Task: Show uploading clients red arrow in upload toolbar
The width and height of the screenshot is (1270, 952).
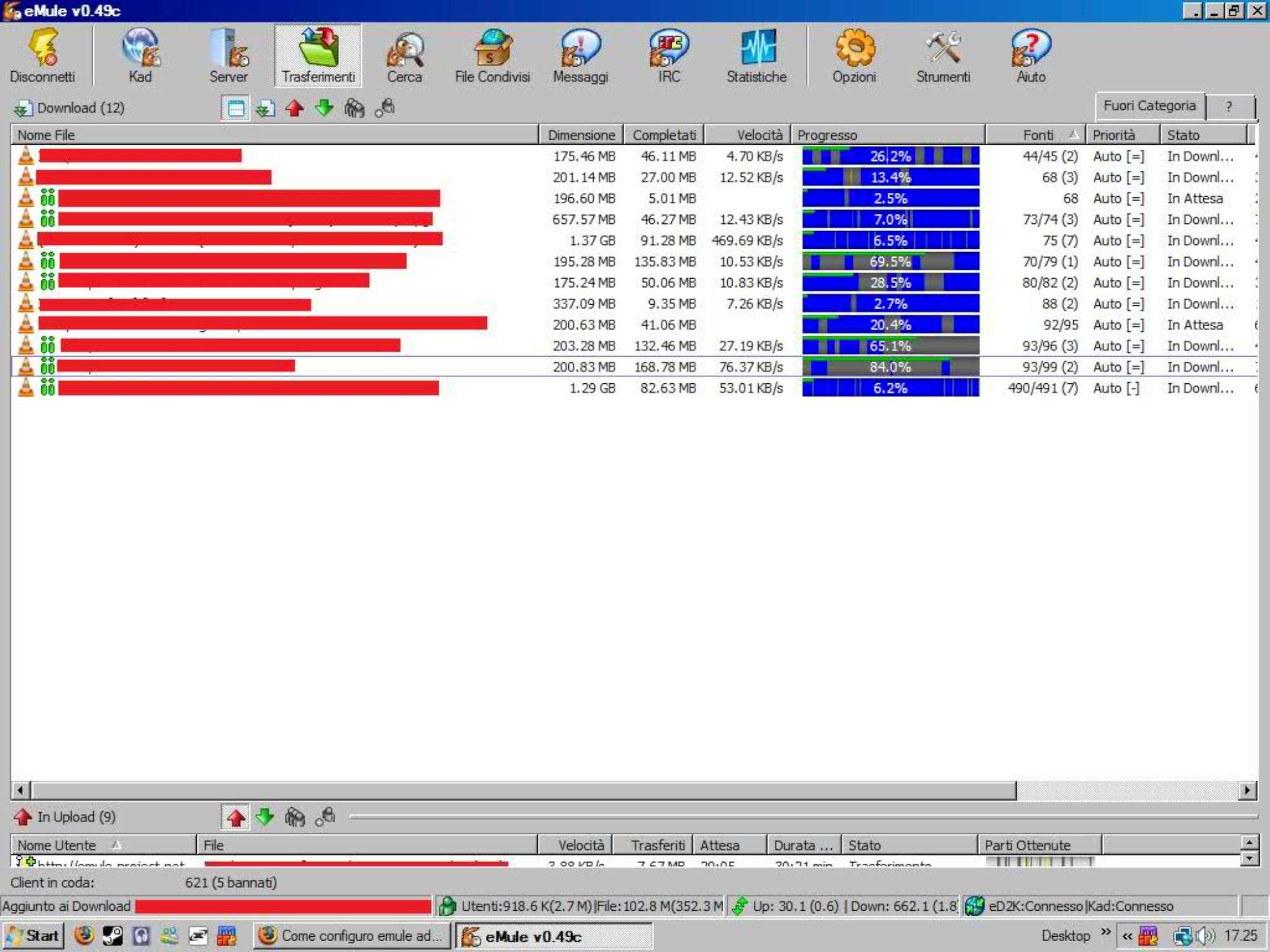Action: click(236, 817)
